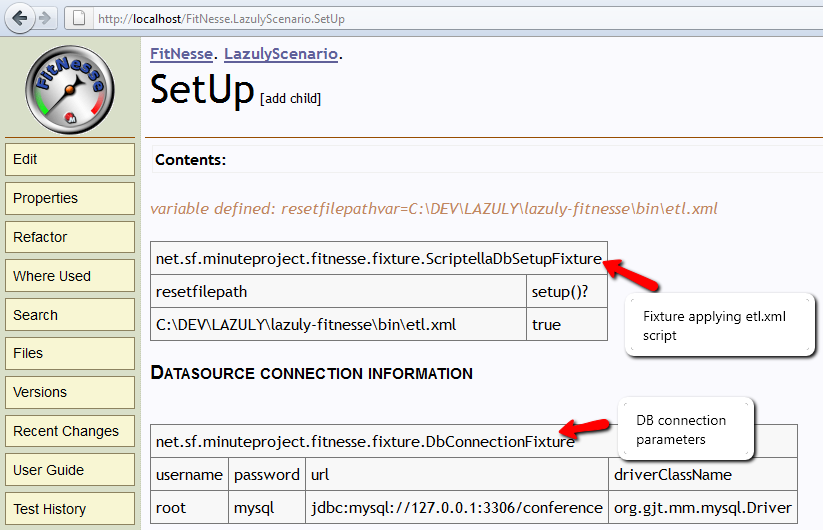This screenshot has height=530, width=823.
Task: Click the FitNesse gauge logo
Action: click(70, 89)
